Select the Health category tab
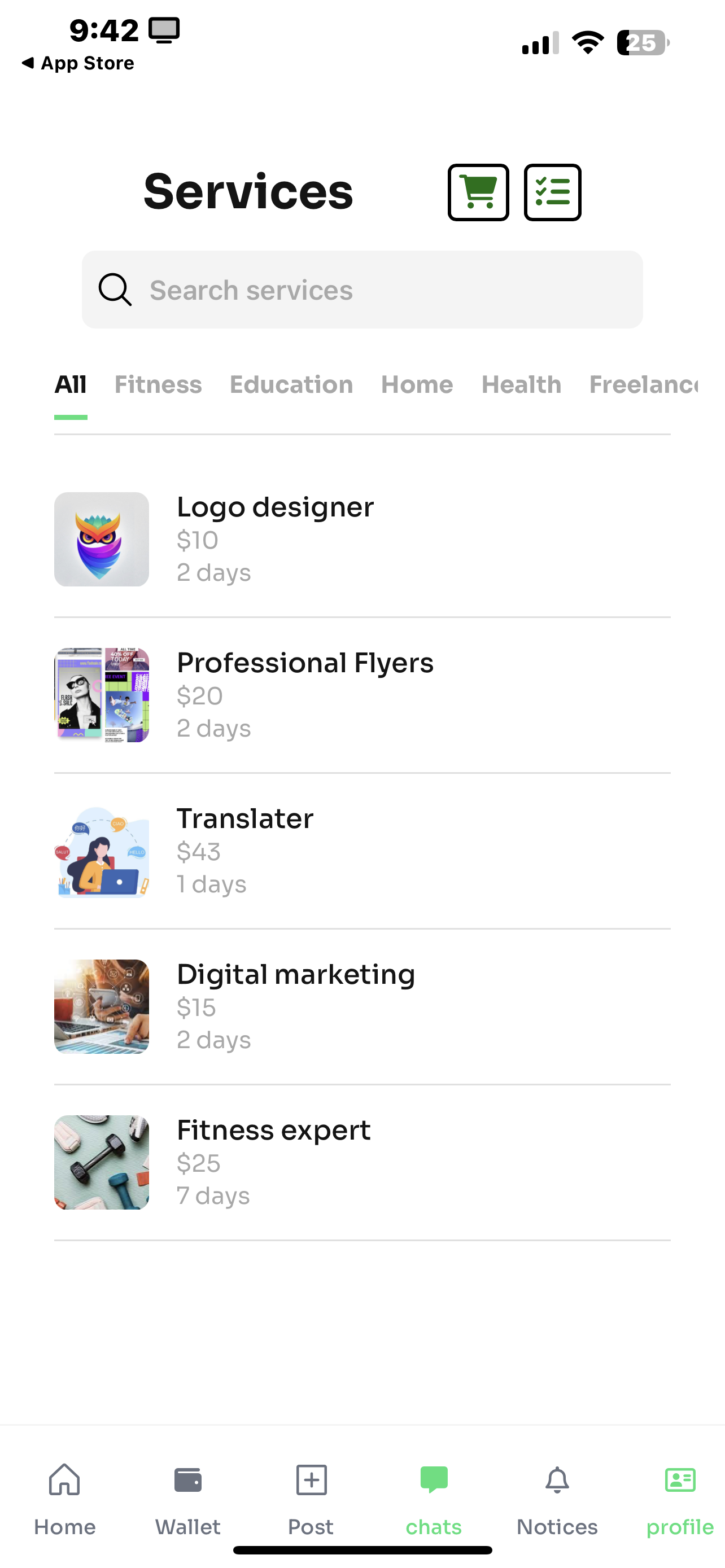725x1568 pixels. click(x=521, y=385)
